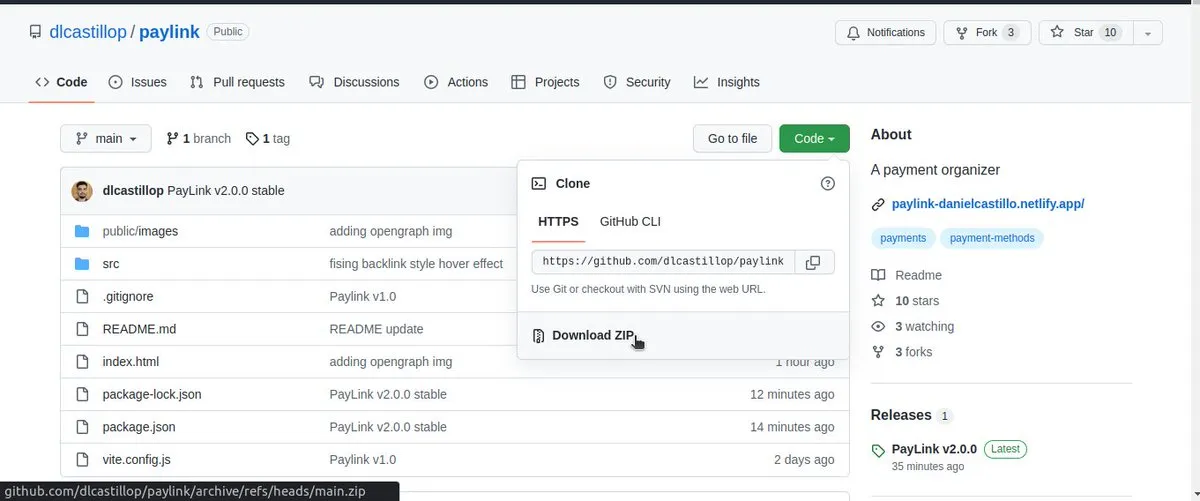The height and width of the screenshot is (501, 1200).
Task: Open the PayLink v2.0.0 stable latest commit message
Action: click(x=226, y=190)
